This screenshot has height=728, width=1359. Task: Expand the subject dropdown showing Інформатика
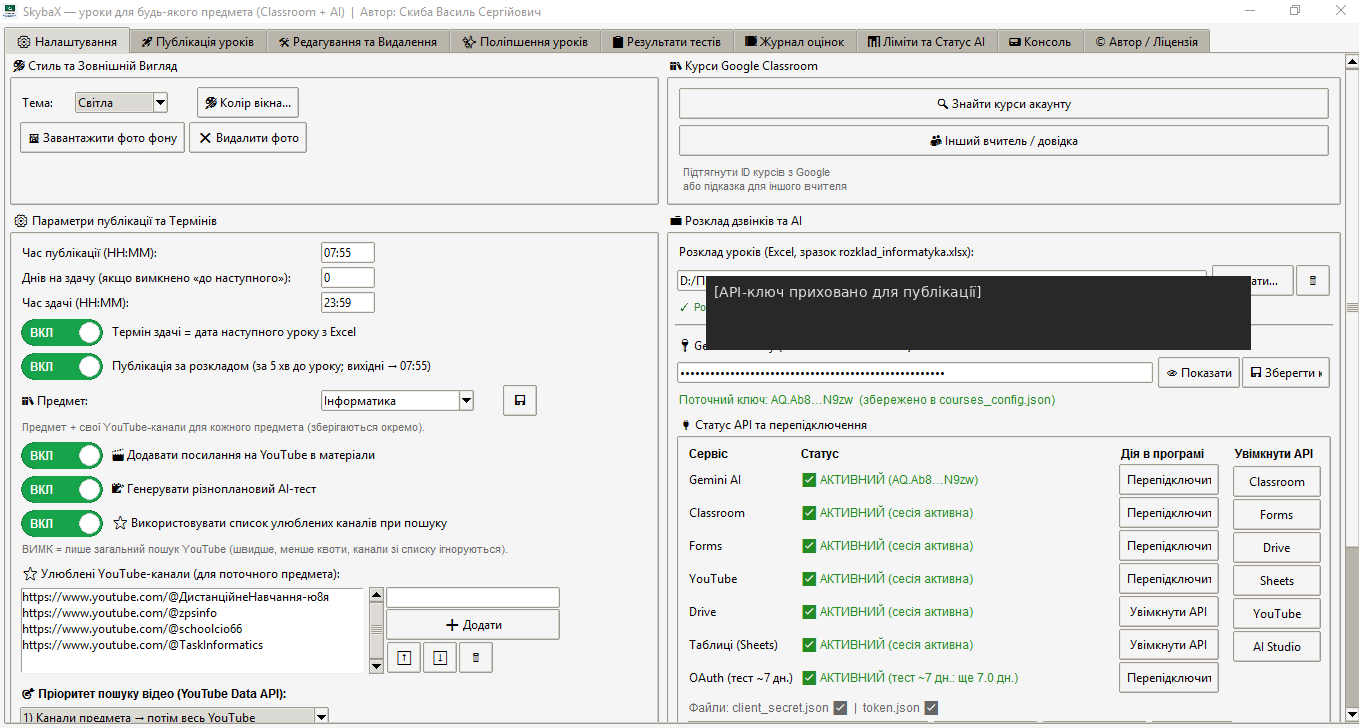398,401
